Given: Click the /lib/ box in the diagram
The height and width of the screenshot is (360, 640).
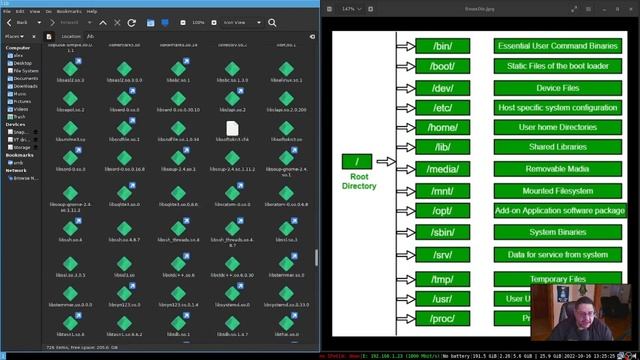Looking at the screenshot, I should pos(442,147).
